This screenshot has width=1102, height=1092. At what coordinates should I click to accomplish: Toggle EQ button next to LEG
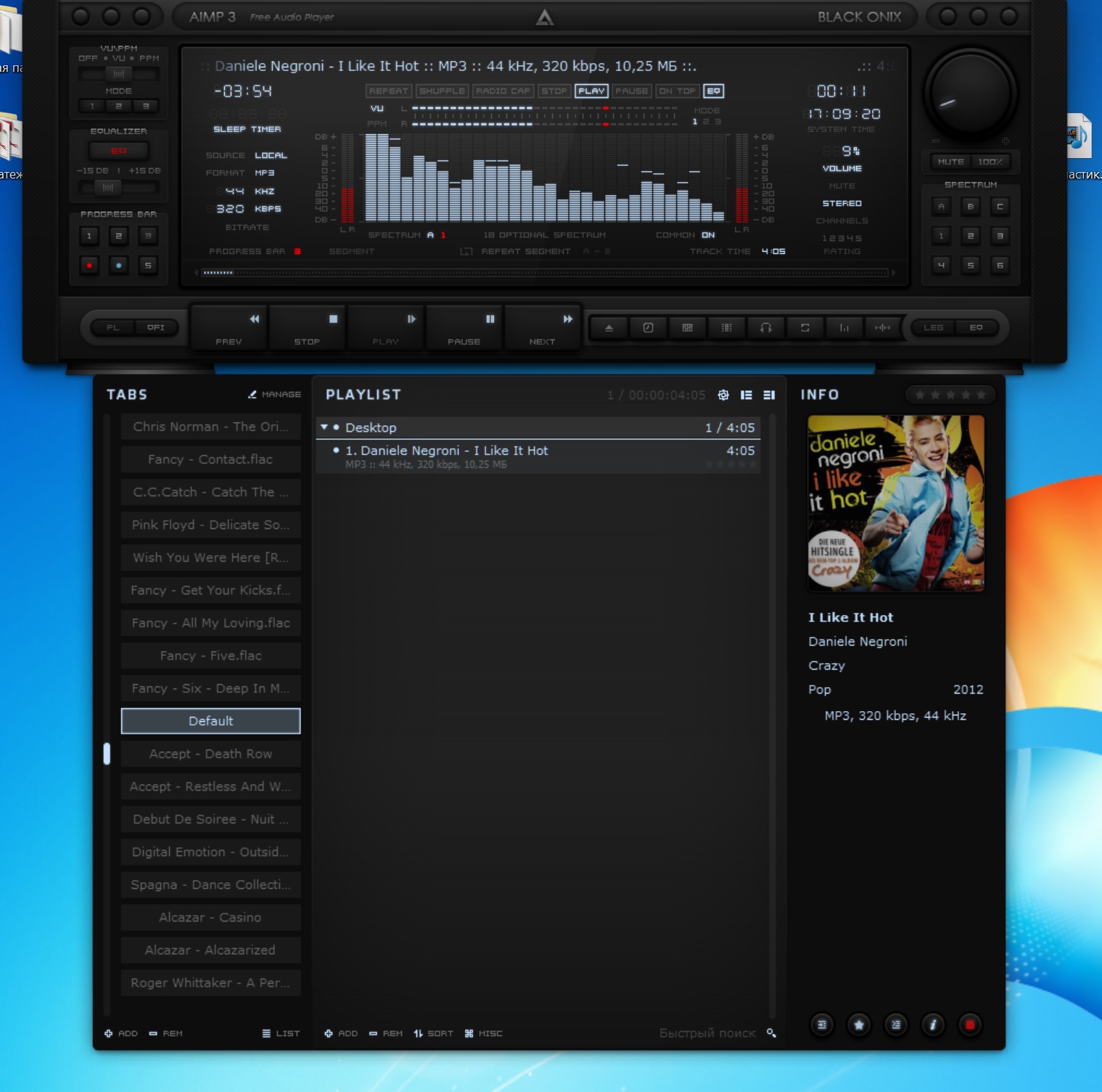coord(976,328)
